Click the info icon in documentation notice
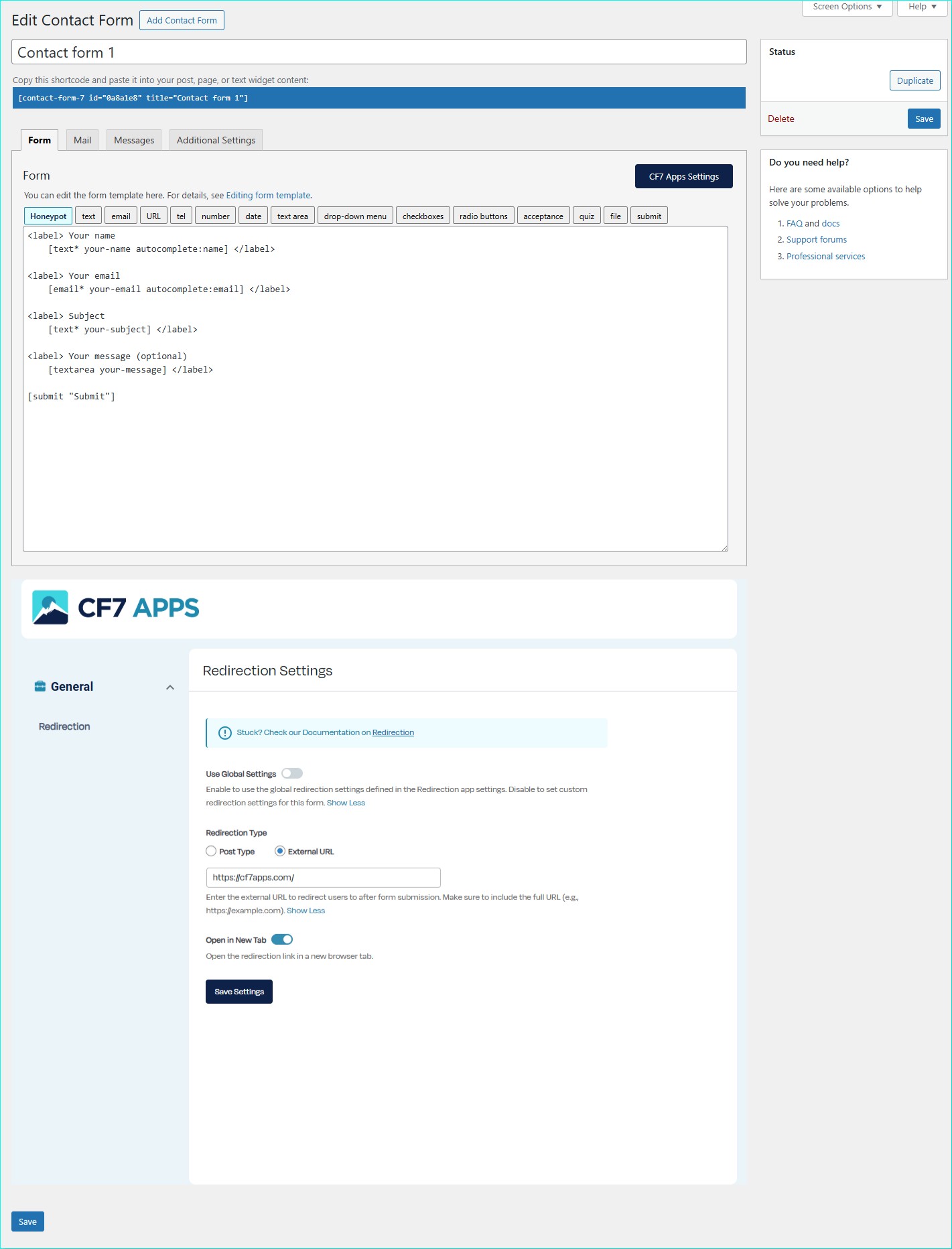The width and height of the screenshot is (952, 1249). pyautogui.click(x=225, y=733)
